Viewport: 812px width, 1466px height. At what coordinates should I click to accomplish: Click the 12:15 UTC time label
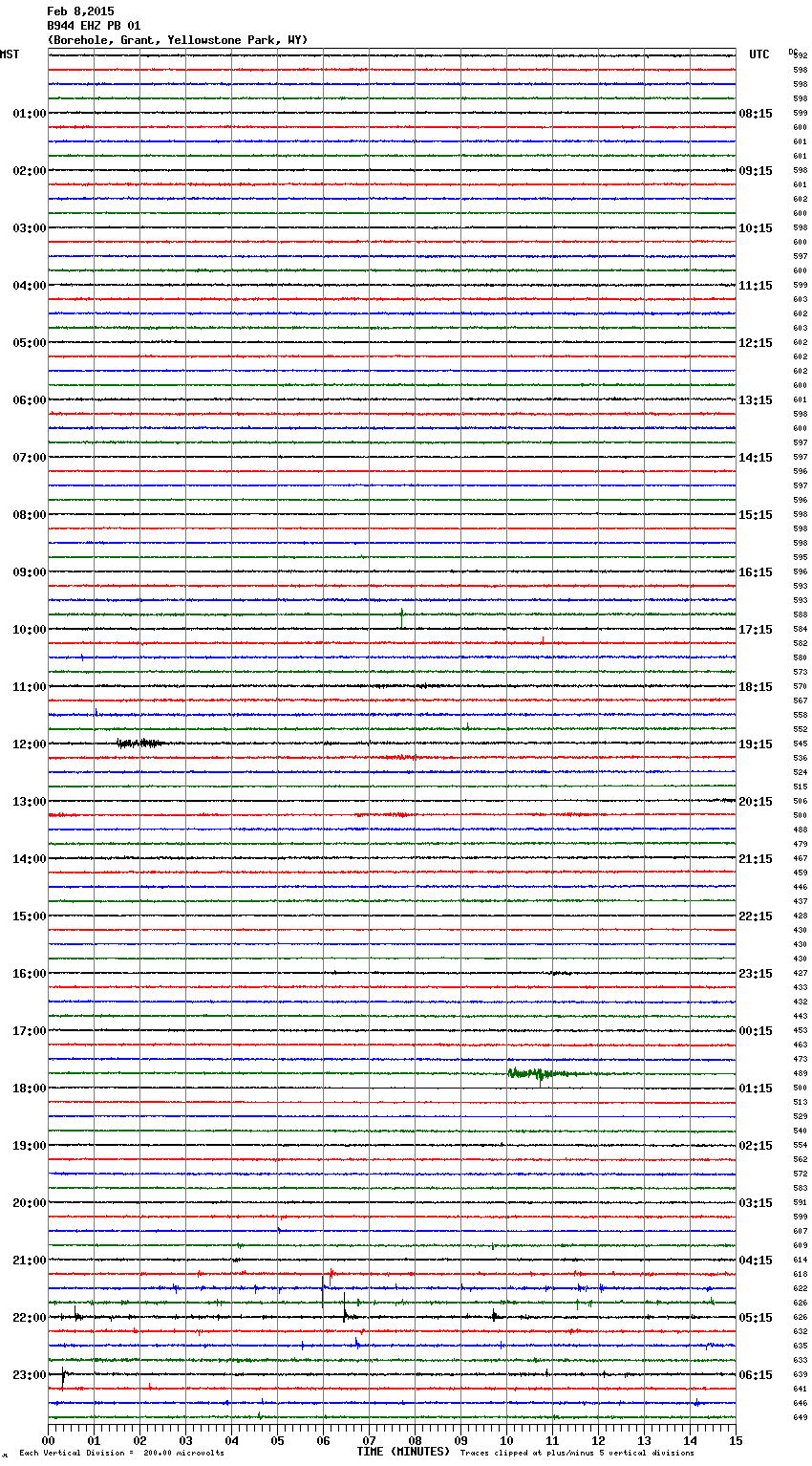[x=756, y=343]
